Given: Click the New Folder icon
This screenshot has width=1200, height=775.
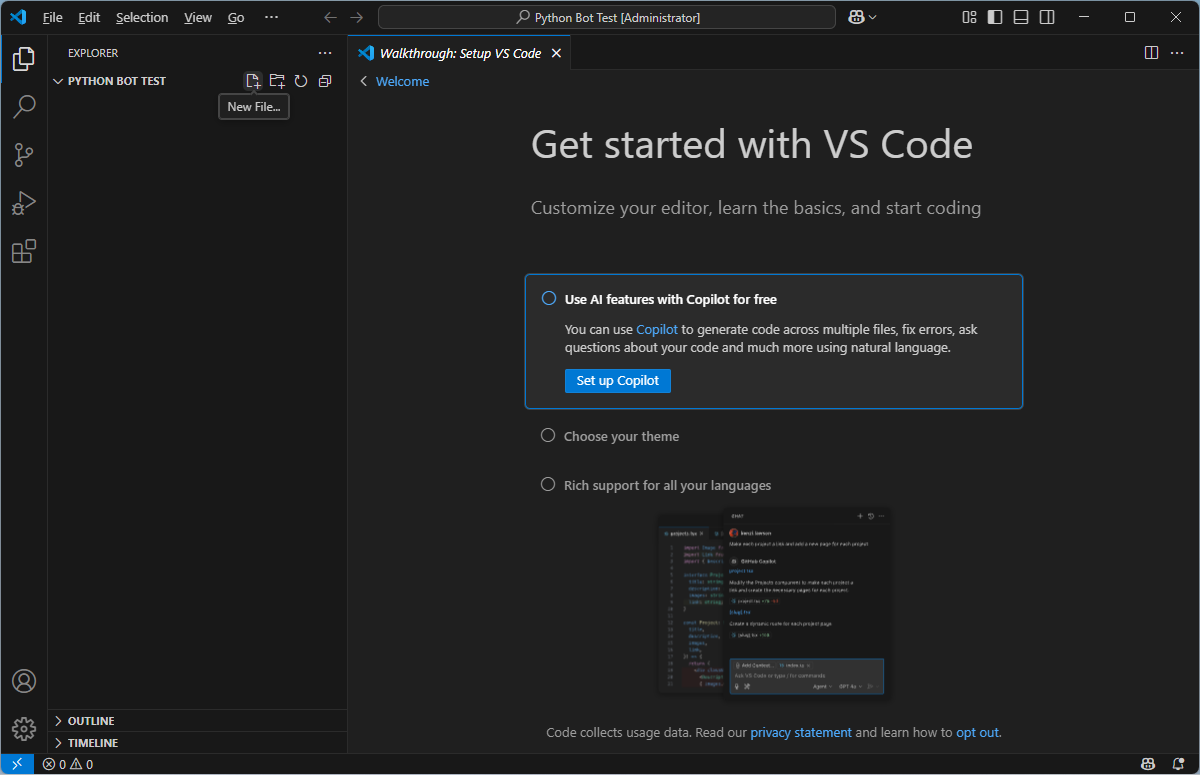Looking at the screenshot, I should click(x=277, y=81).
